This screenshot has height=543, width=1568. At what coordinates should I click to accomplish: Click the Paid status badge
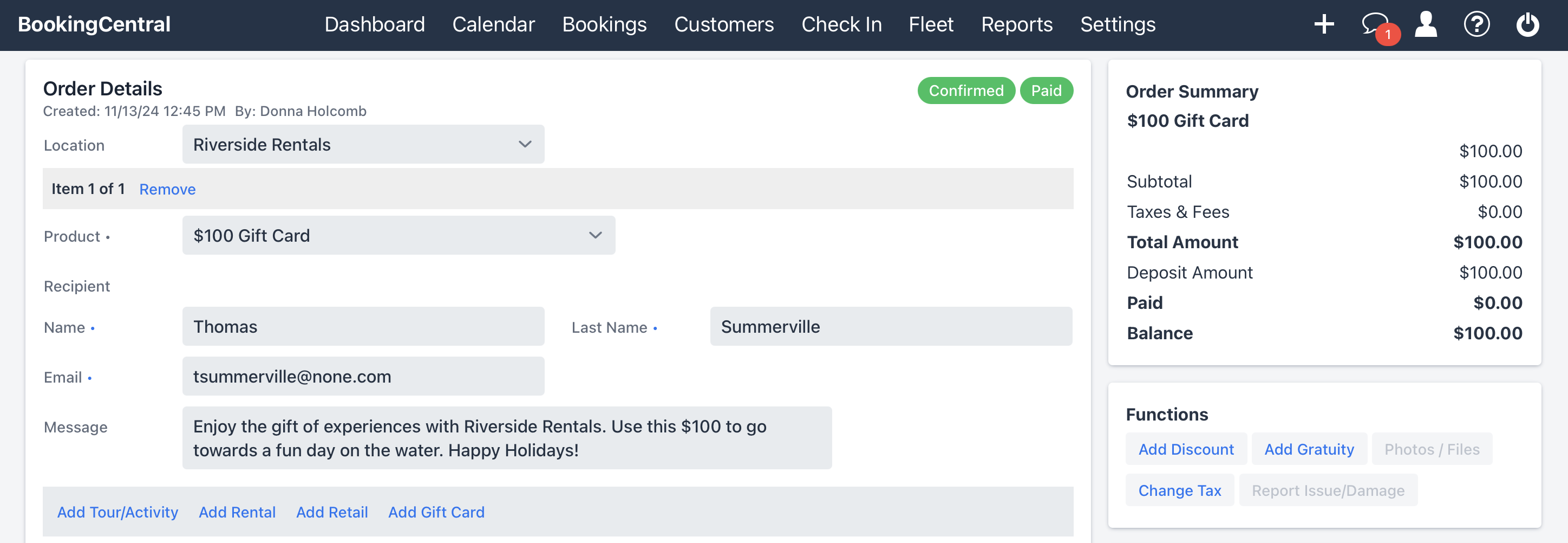(x=1047, y=91)
